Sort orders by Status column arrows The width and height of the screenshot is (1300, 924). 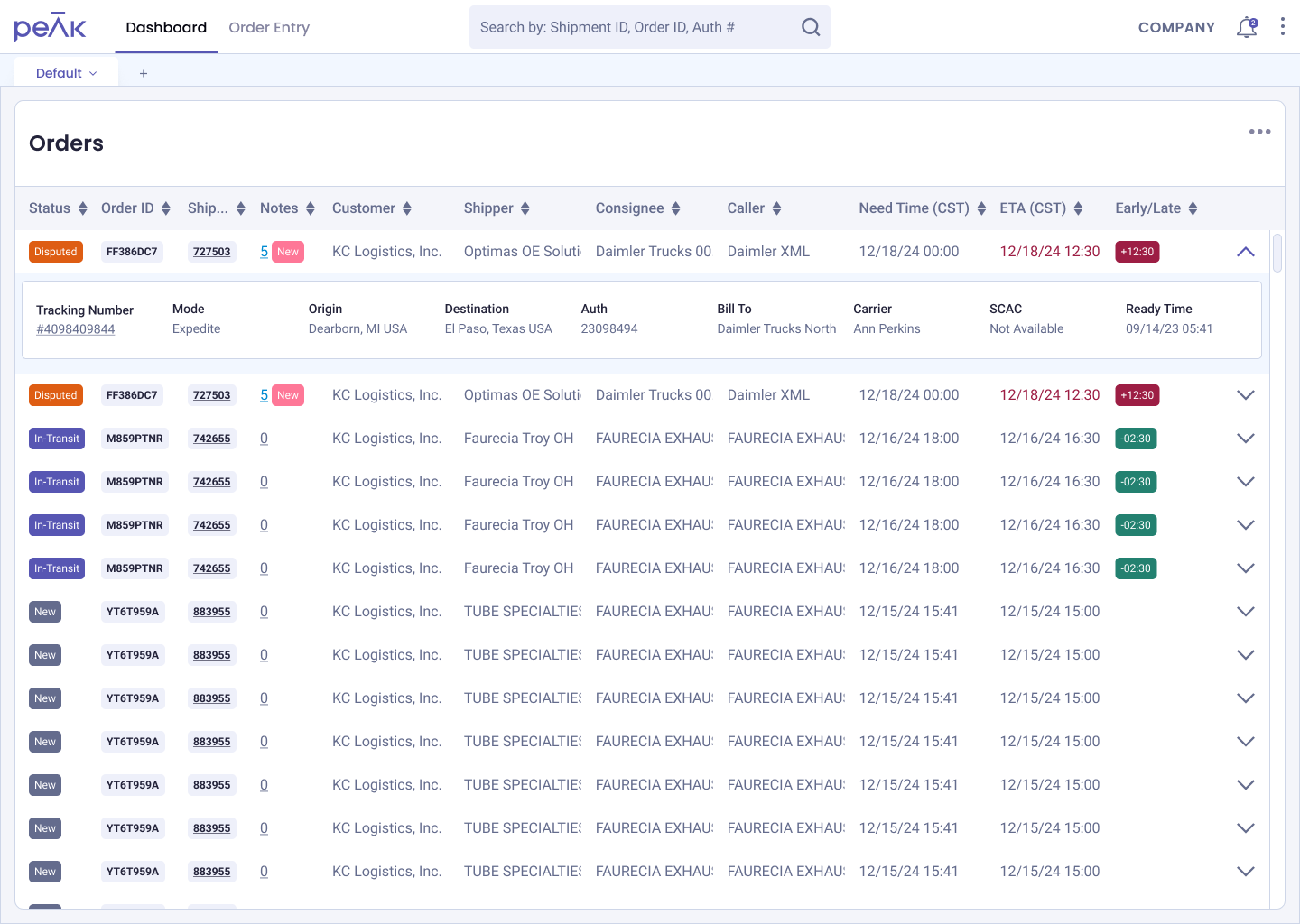pos(83,208)
